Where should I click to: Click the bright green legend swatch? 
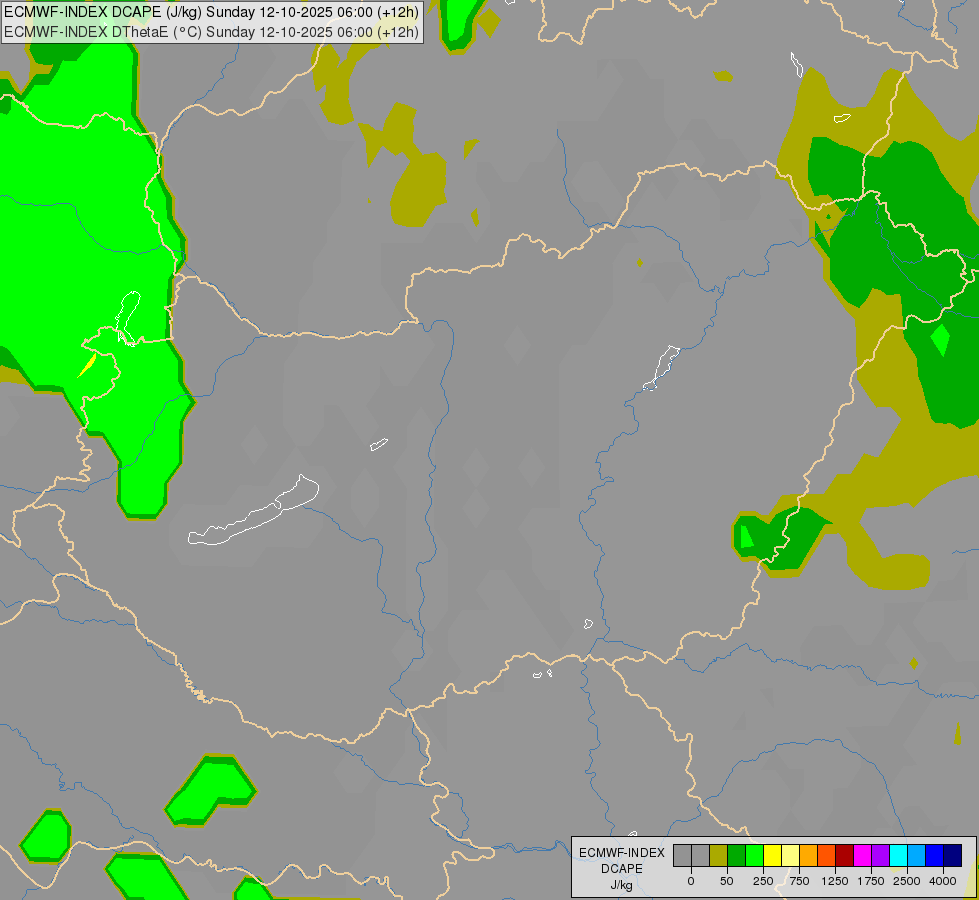coord(754,855)
